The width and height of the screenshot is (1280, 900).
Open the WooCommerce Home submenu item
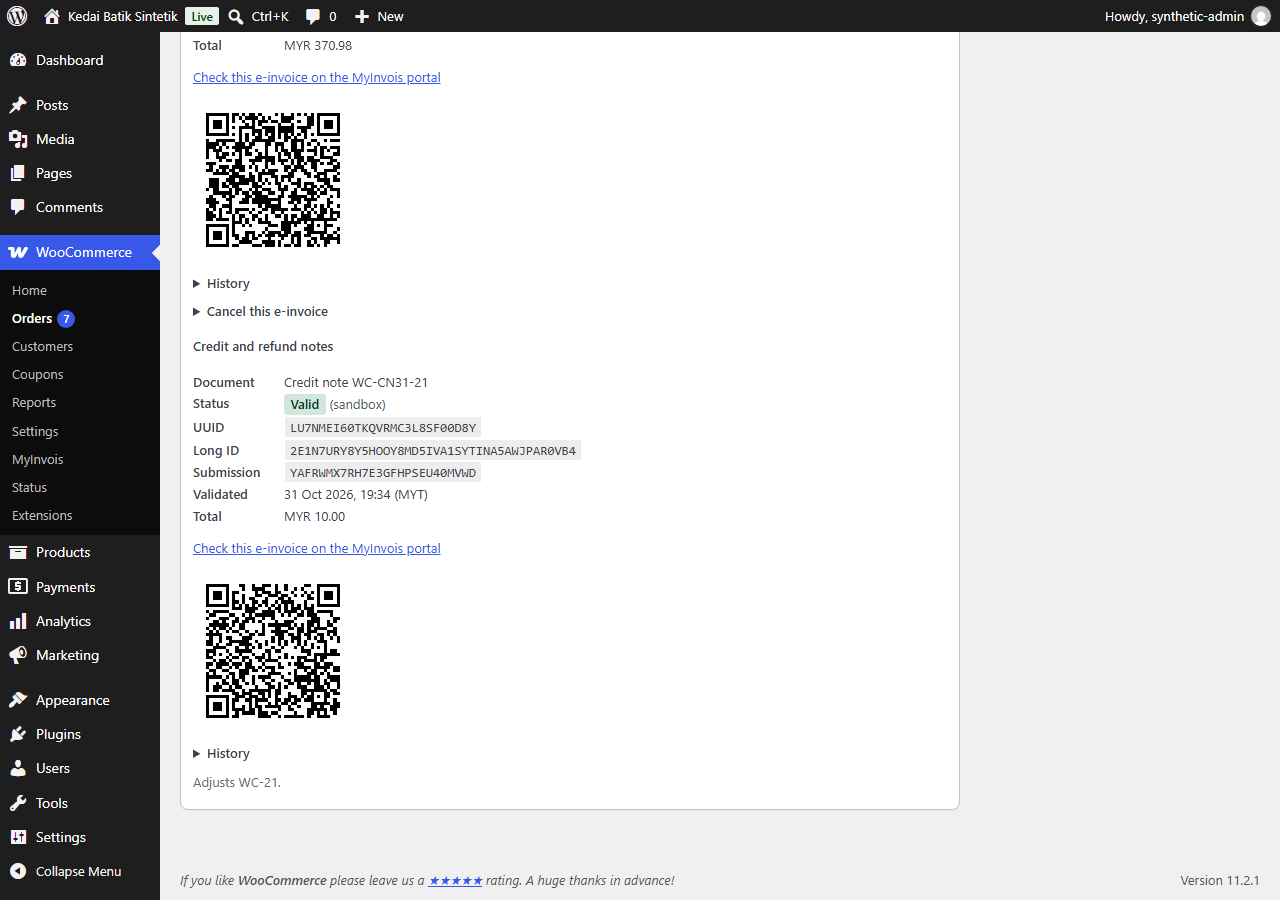coord(29,290)
